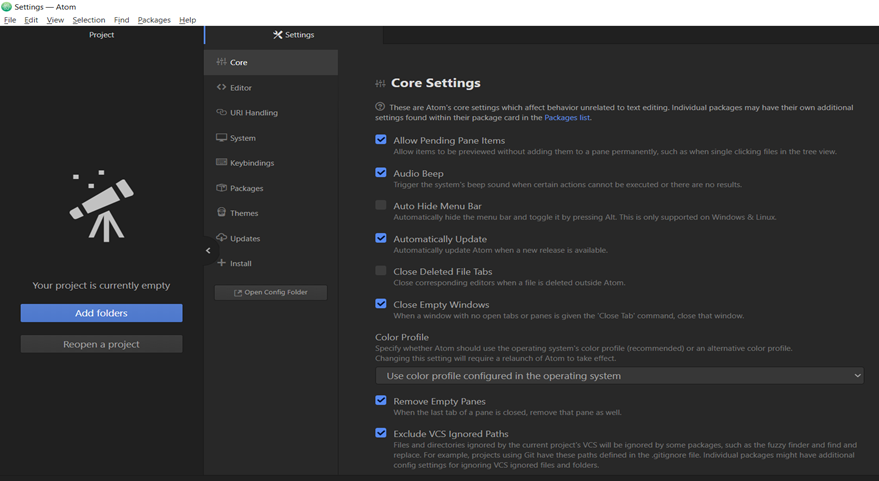Image resolution: width=879 pixels, height=481 pixels.
Task: Disable Exclude VCS Ignored Paths checkbox
Action: click(x=381, y=432)
